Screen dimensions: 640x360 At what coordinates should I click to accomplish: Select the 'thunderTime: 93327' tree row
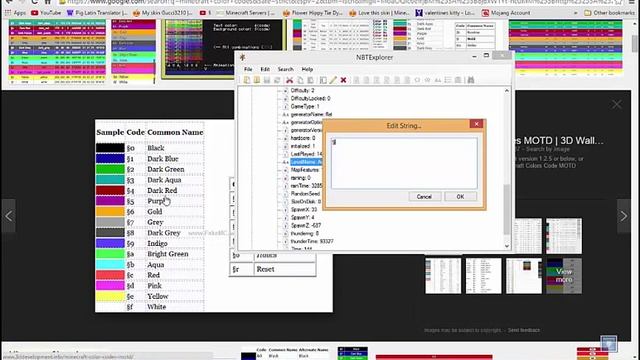(312, 241)
